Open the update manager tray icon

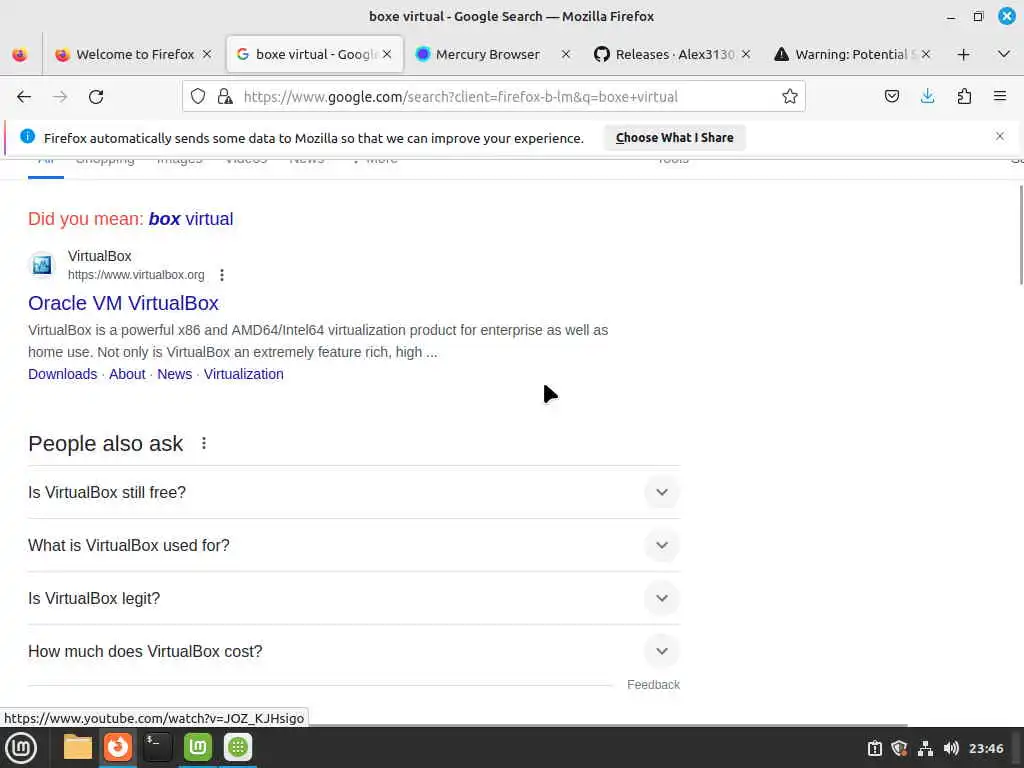(874, 748)
